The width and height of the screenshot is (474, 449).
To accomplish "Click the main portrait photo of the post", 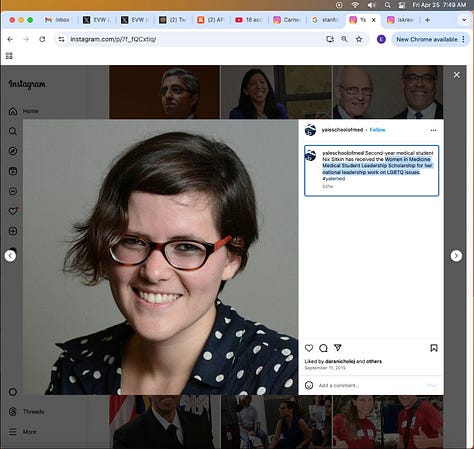I will click(x=160, y=257).
